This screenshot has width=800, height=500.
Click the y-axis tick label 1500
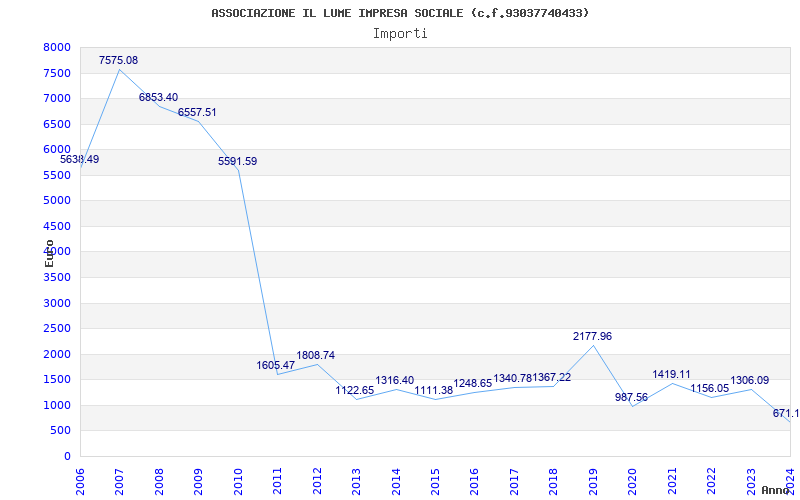coord(58,380)
